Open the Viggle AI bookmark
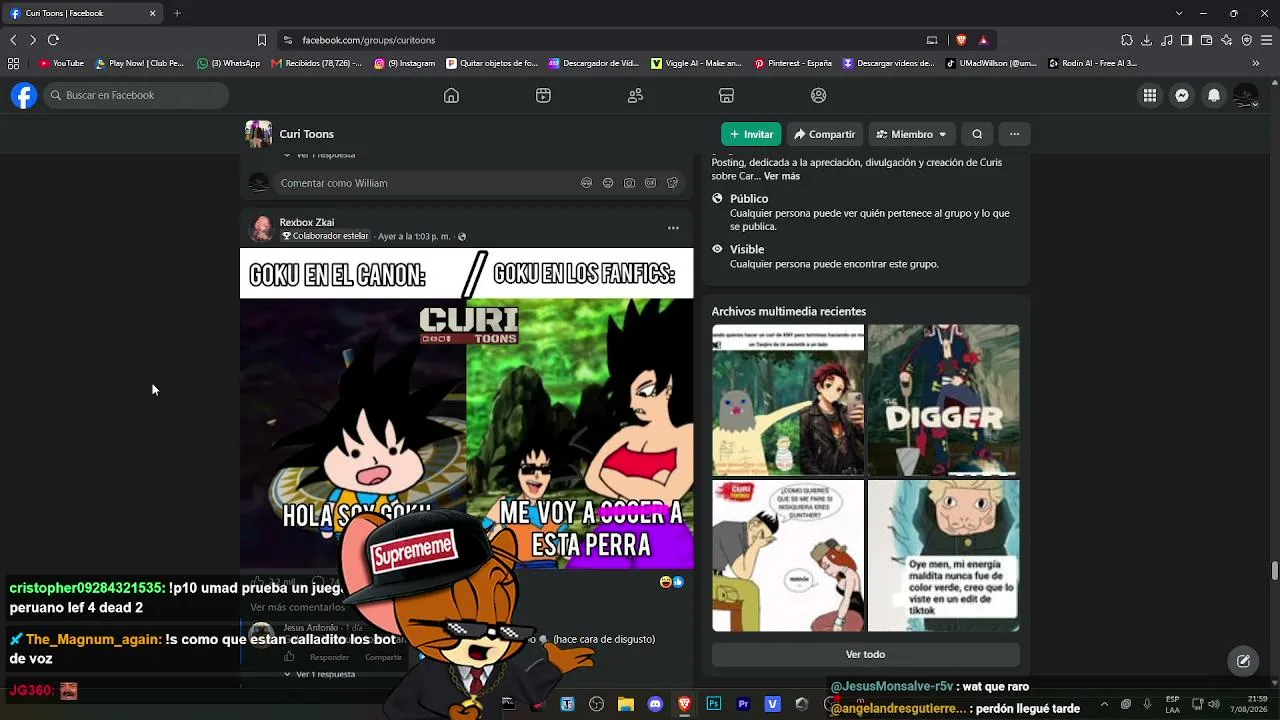Viewport: 1280px width, 720px height. coord(696,63)
